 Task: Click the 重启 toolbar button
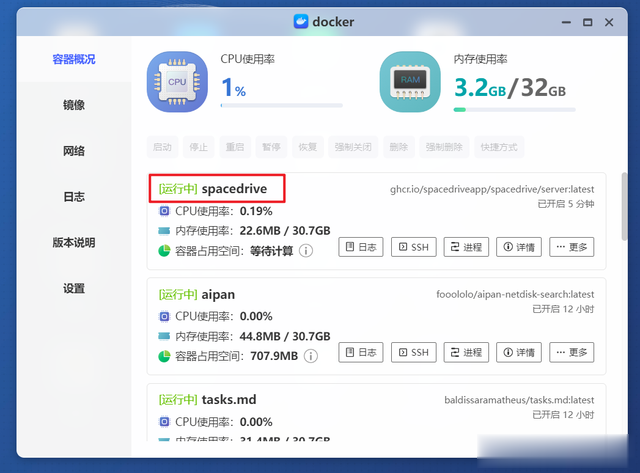point(235,147)
